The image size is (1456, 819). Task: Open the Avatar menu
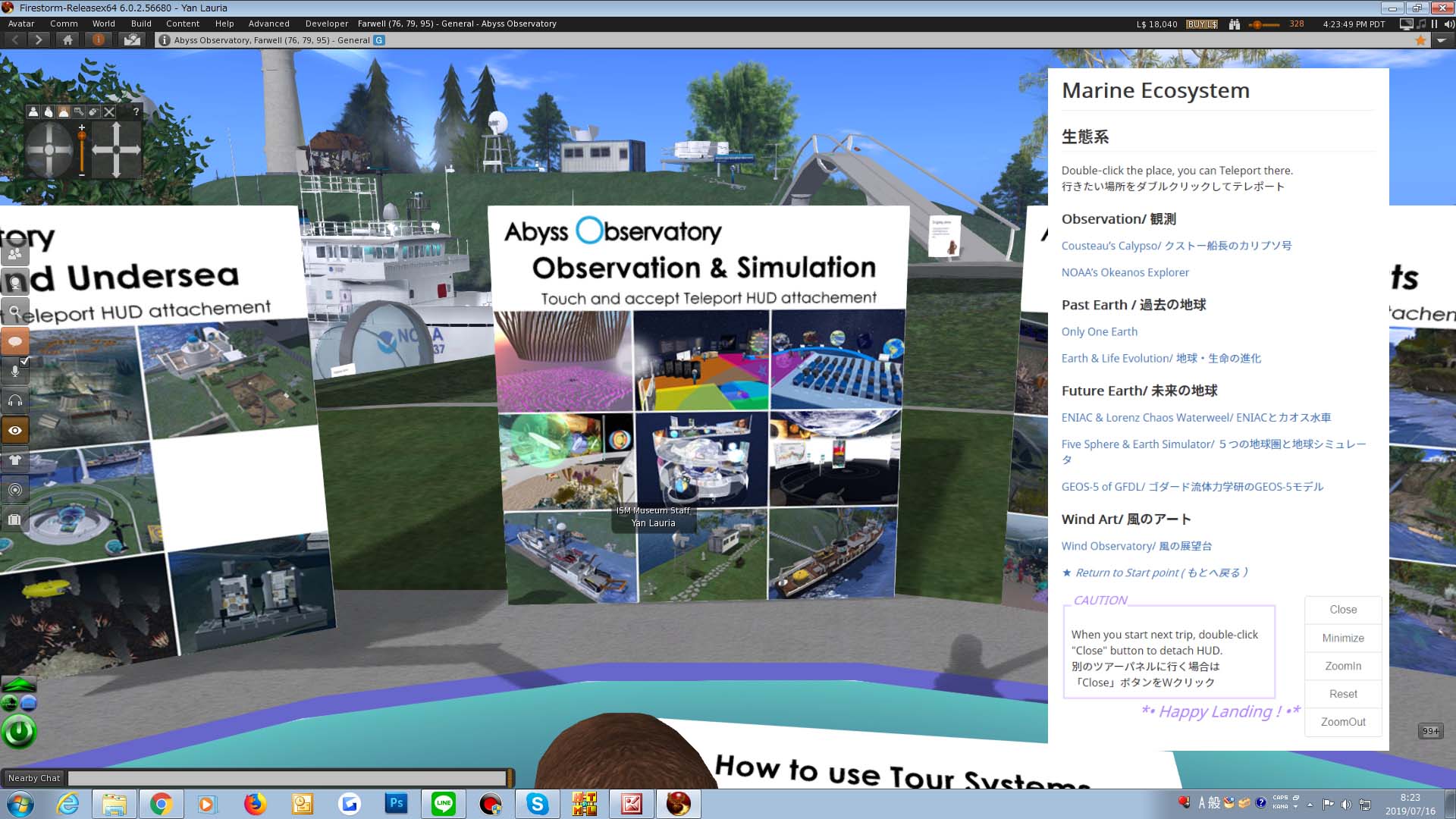pyautogui.click(x=21, y=24)
